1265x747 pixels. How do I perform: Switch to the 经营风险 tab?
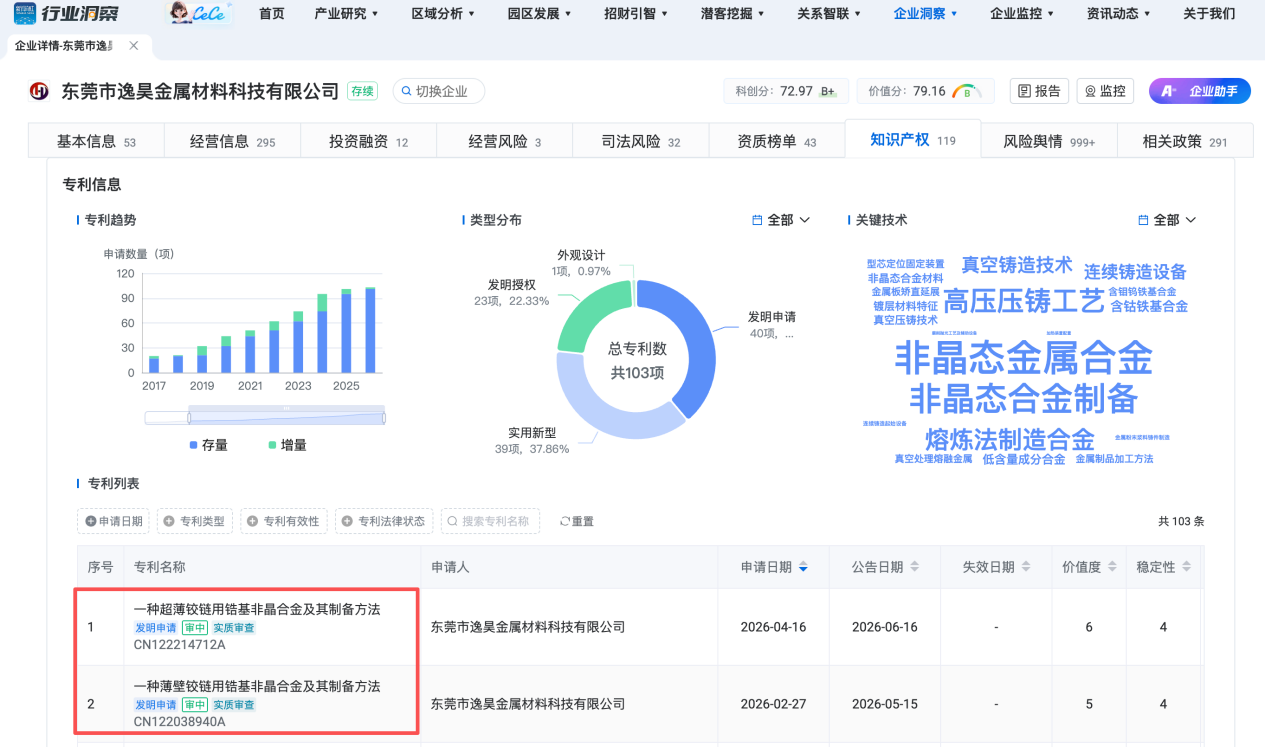pos(504,141)
